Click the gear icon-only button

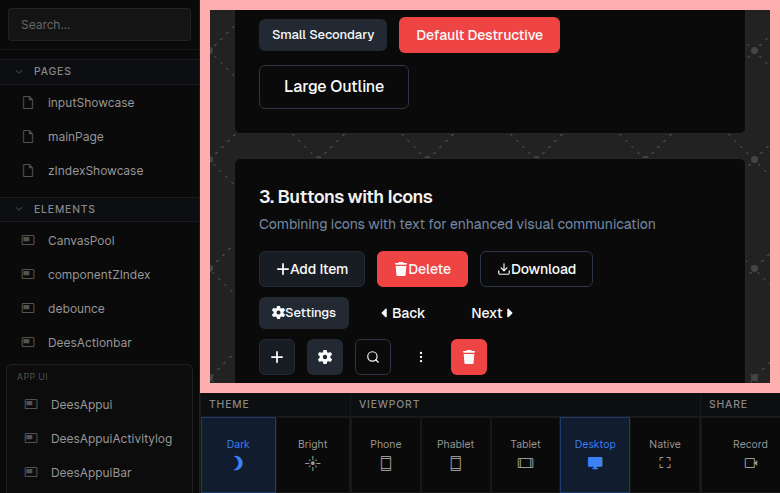coord(325,357)
